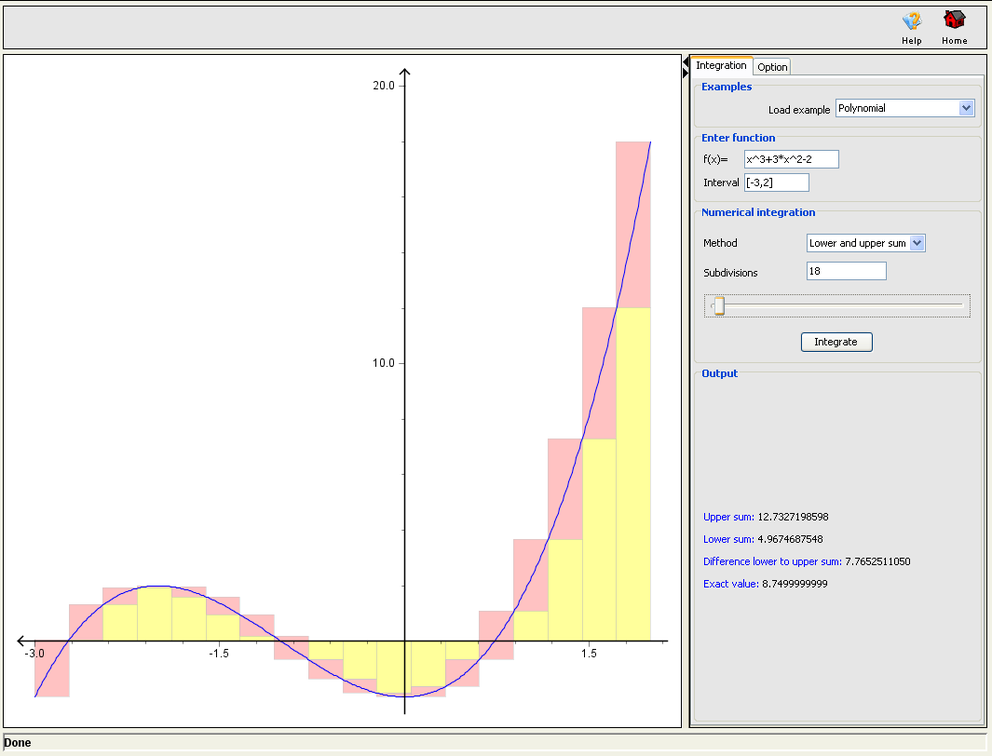This screenshot has width=992, height=756.
Task: Click the Upper sum output value
Action: click(x=794, y=517)
